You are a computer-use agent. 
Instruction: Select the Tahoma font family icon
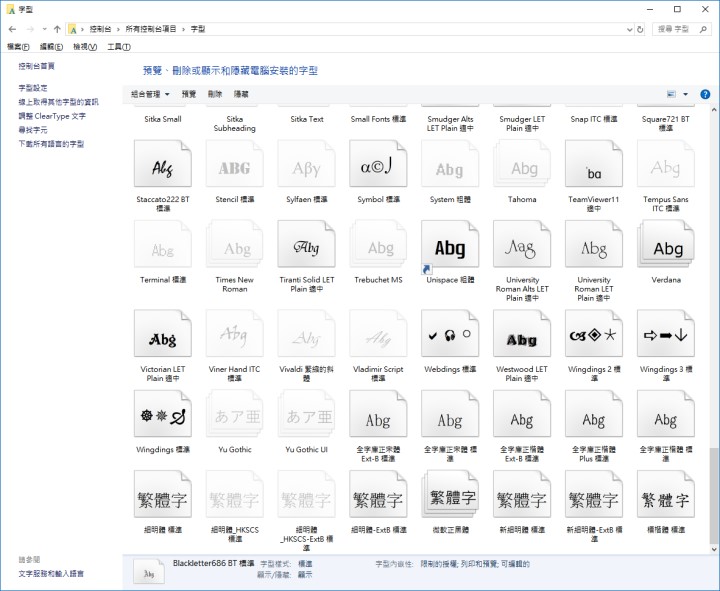(x=522, y=164)
